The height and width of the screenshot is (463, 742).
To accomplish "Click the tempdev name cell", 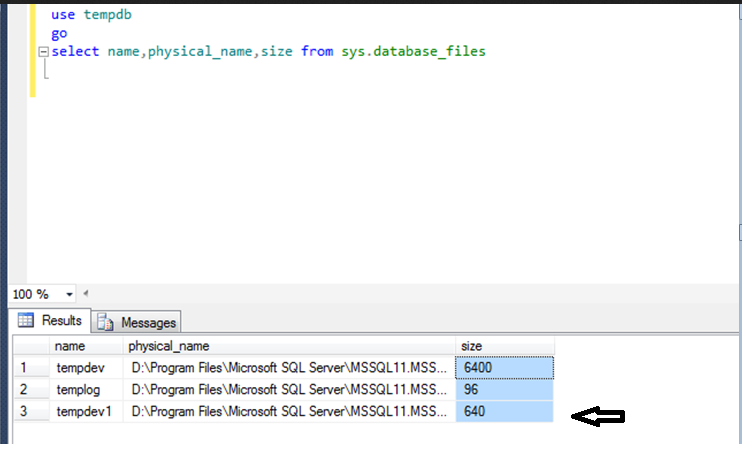I will coord(86,368).
